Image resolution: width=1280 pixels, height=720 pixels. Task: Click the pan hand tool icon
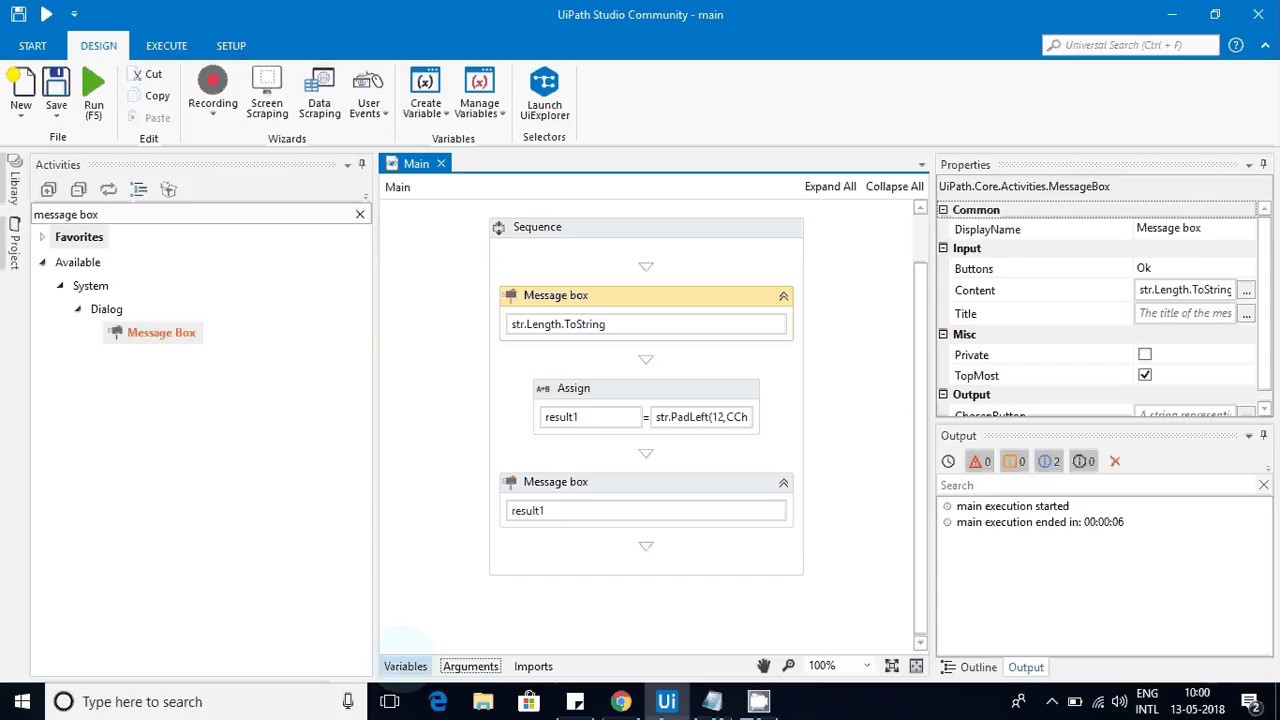[763, 666]
